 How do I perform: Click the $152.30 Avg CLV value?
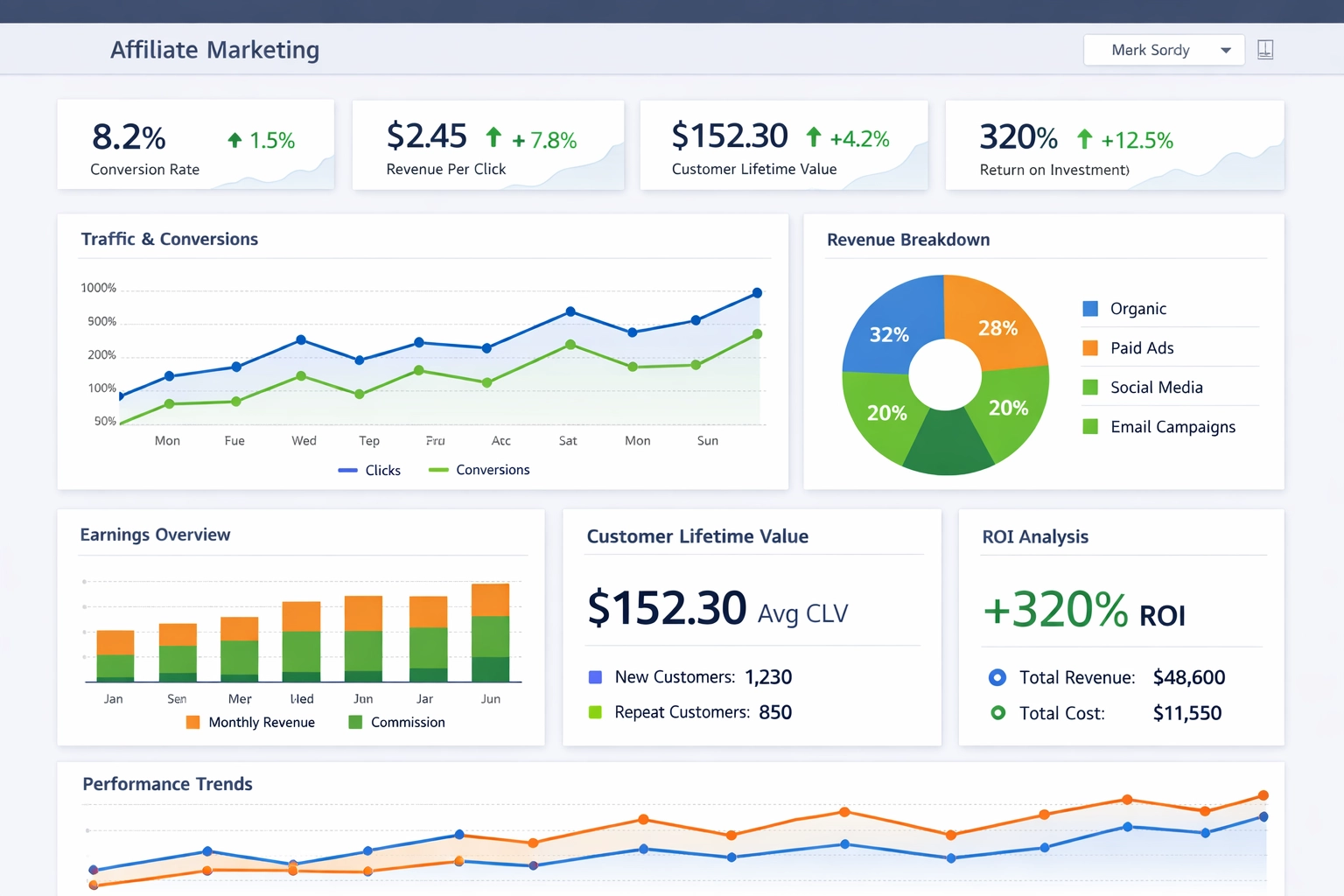tap(665, 607)
